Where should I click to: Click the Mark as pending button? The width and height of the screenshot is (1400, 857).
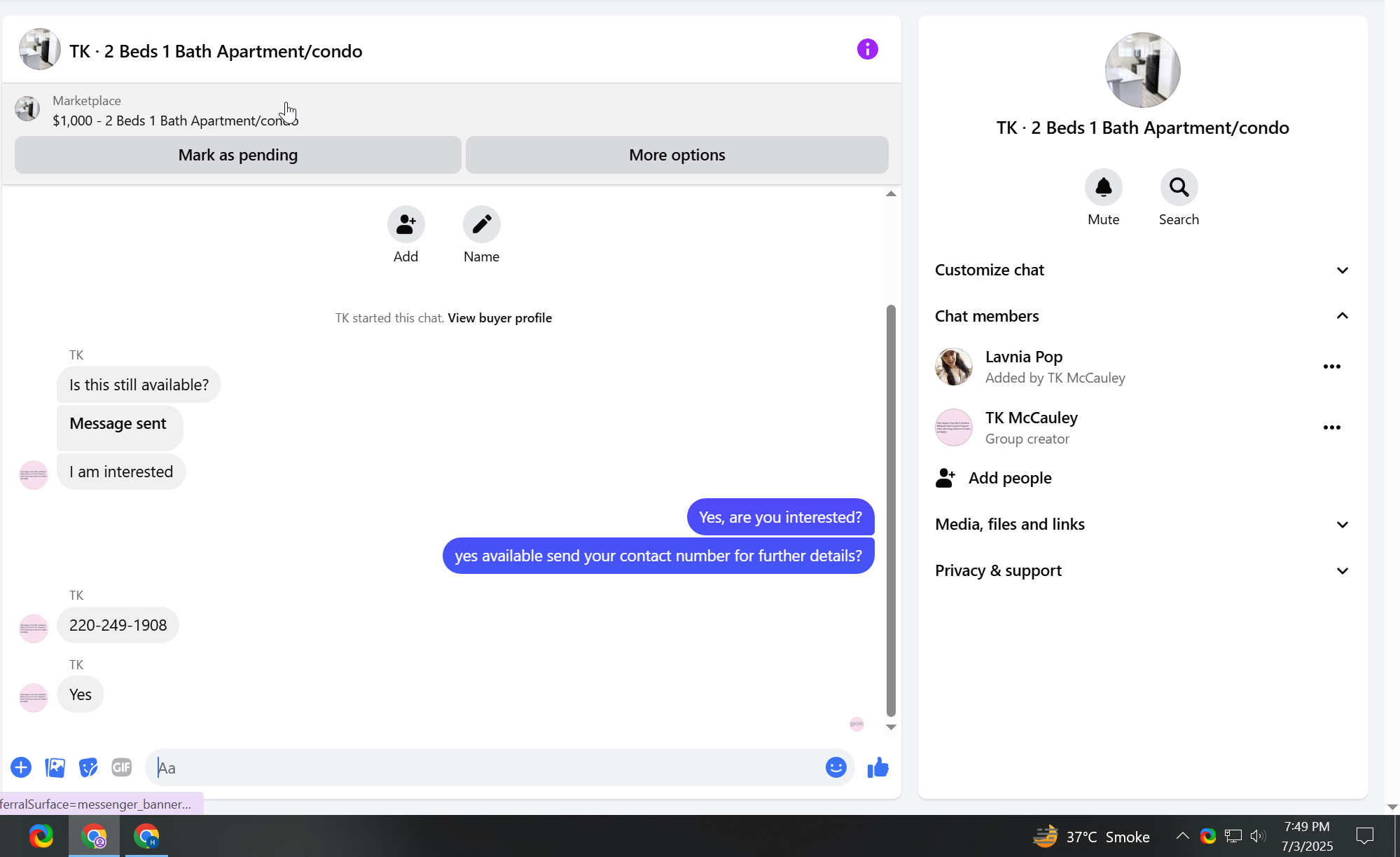tap(237, 155)
